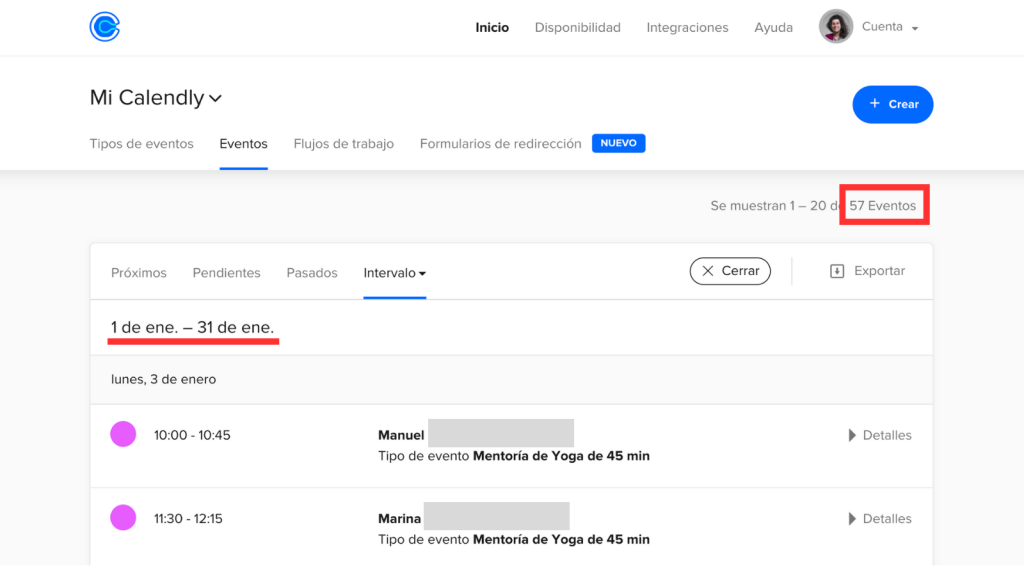
Task: Show the Pasados events filter
Action: [x=312, y=272]
